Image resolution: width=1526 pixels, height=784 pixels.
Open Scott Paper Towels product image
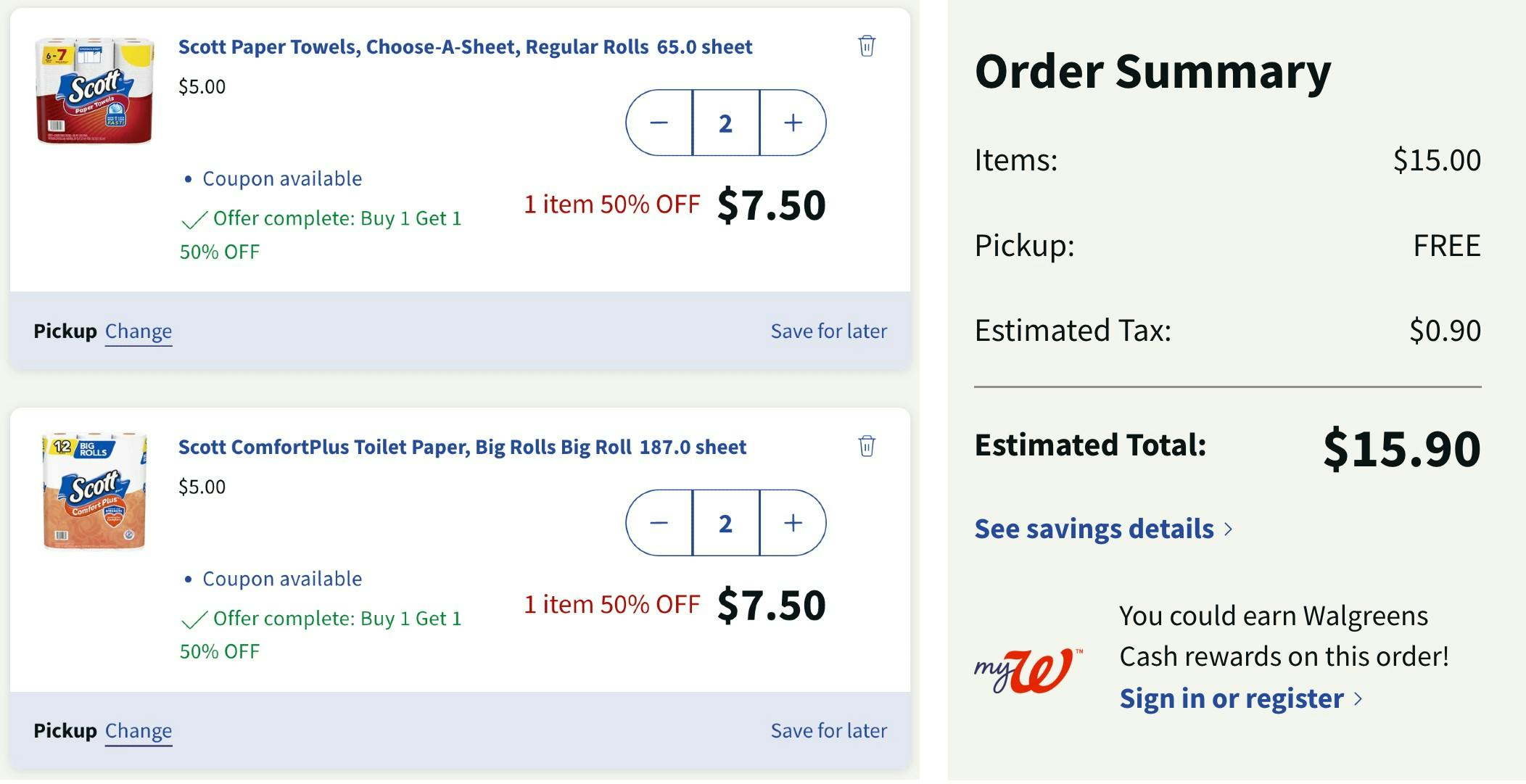tap(94, 91)
